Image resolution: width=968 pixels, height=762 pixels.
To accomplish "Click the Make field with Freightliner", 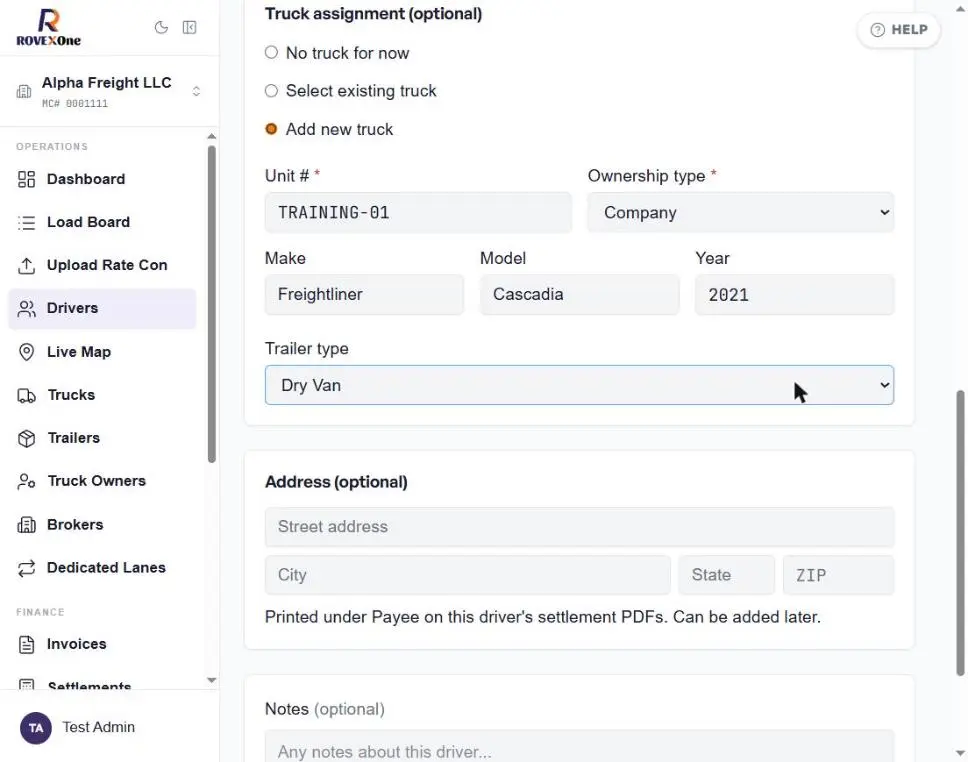I will click(x=364, y=295).
